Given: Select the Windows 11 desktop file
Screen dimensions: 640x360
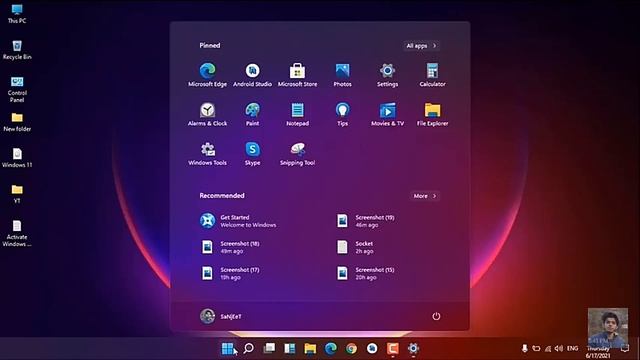Looking at the screenshot, I should [x=17, y=158].
